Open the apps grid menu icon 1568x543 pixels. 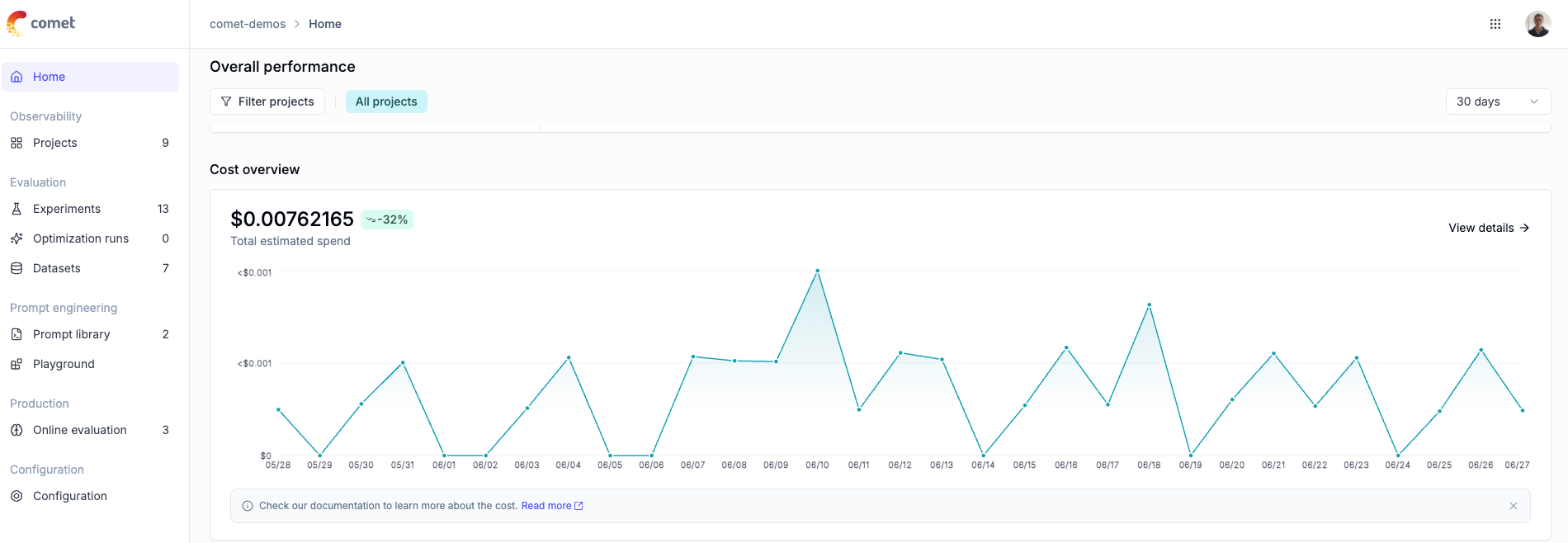[x=1495, y=24]
